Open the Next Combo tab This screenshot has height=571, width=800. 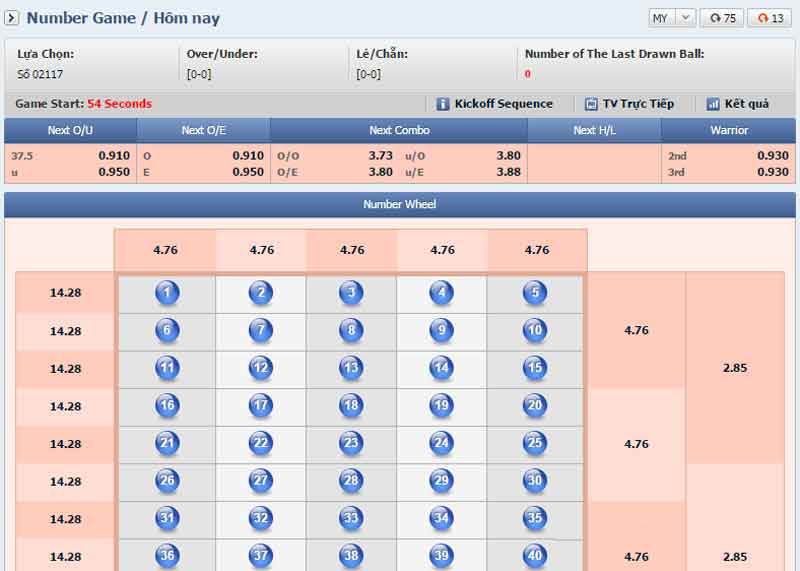[x=399, y=130]
